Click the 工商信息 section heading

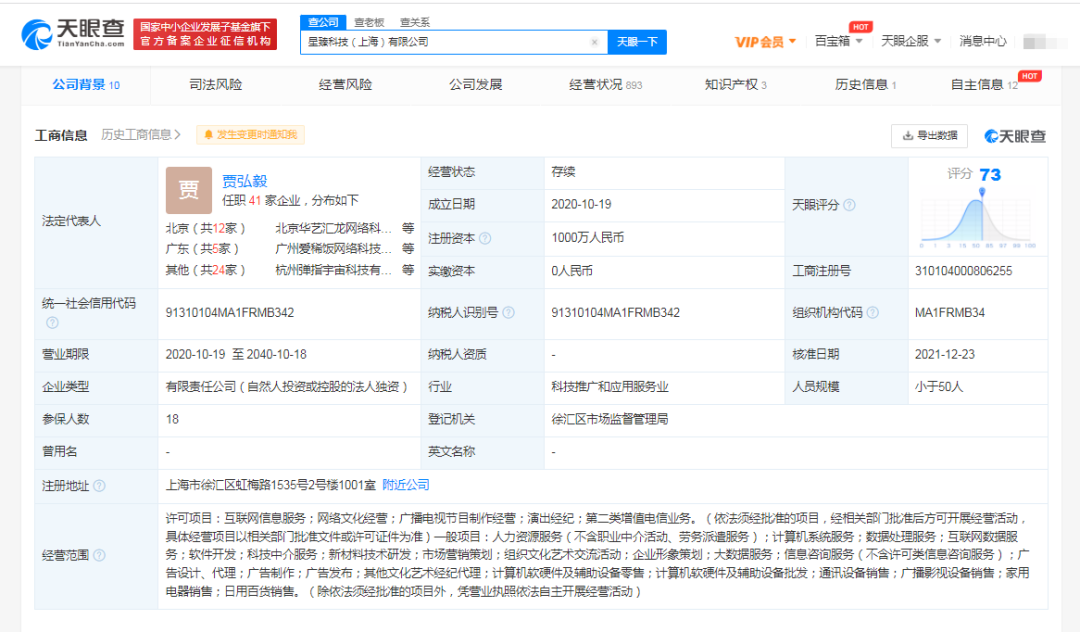(x=61, y=136)
